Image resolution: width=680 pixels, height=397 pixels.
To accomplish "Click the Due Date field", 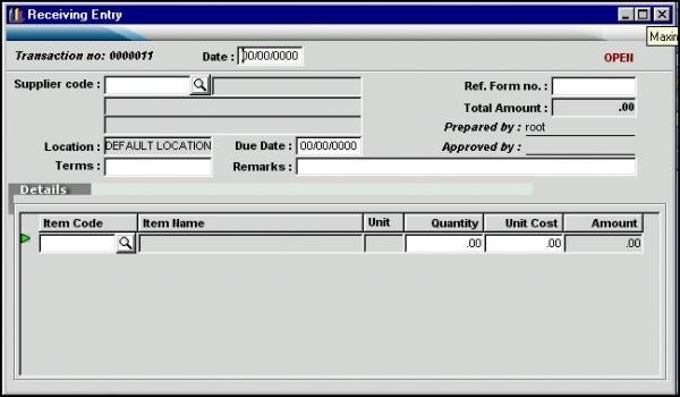I will [328, 146].
